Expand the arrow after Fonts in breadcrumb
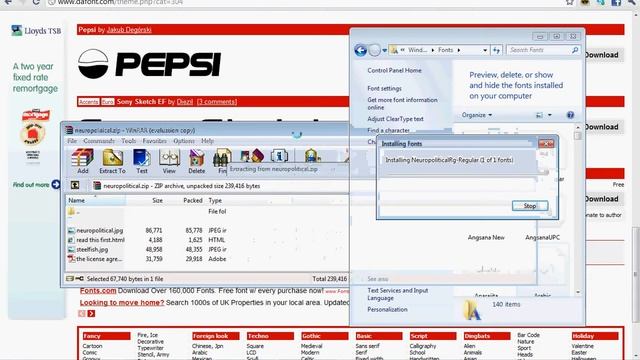Viewport: 640px width, 360px height. (x=459, y=50)
